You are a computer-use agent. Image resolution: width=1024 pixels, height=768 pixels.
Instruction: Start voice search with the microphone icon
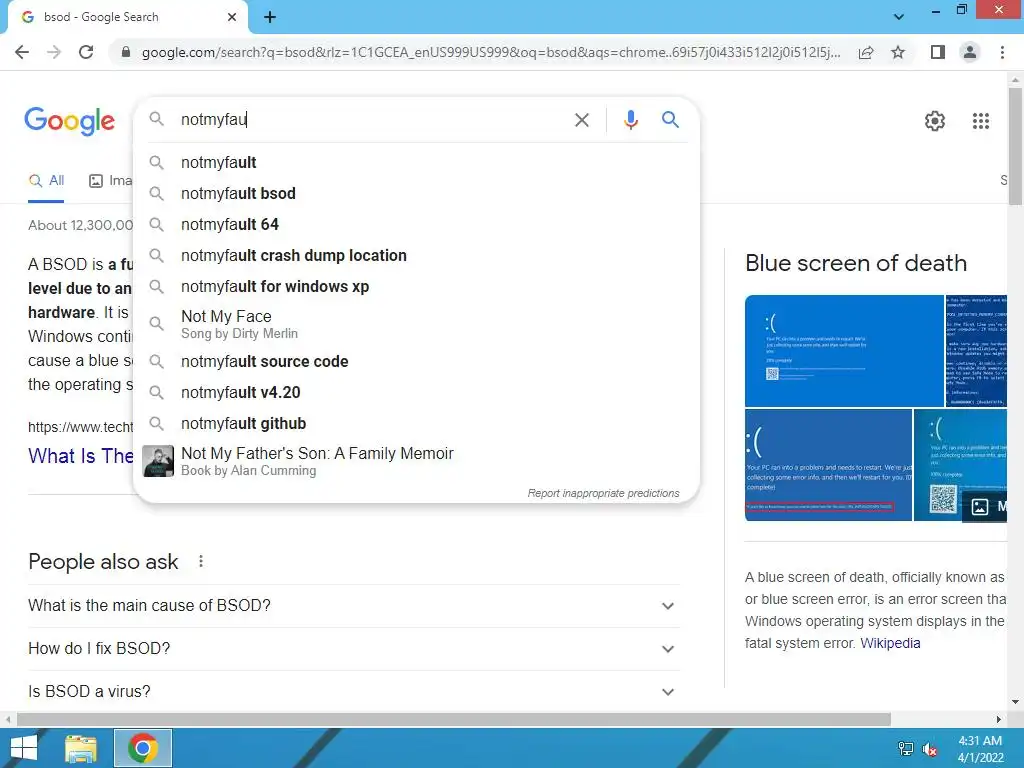[x=630, y=120]
